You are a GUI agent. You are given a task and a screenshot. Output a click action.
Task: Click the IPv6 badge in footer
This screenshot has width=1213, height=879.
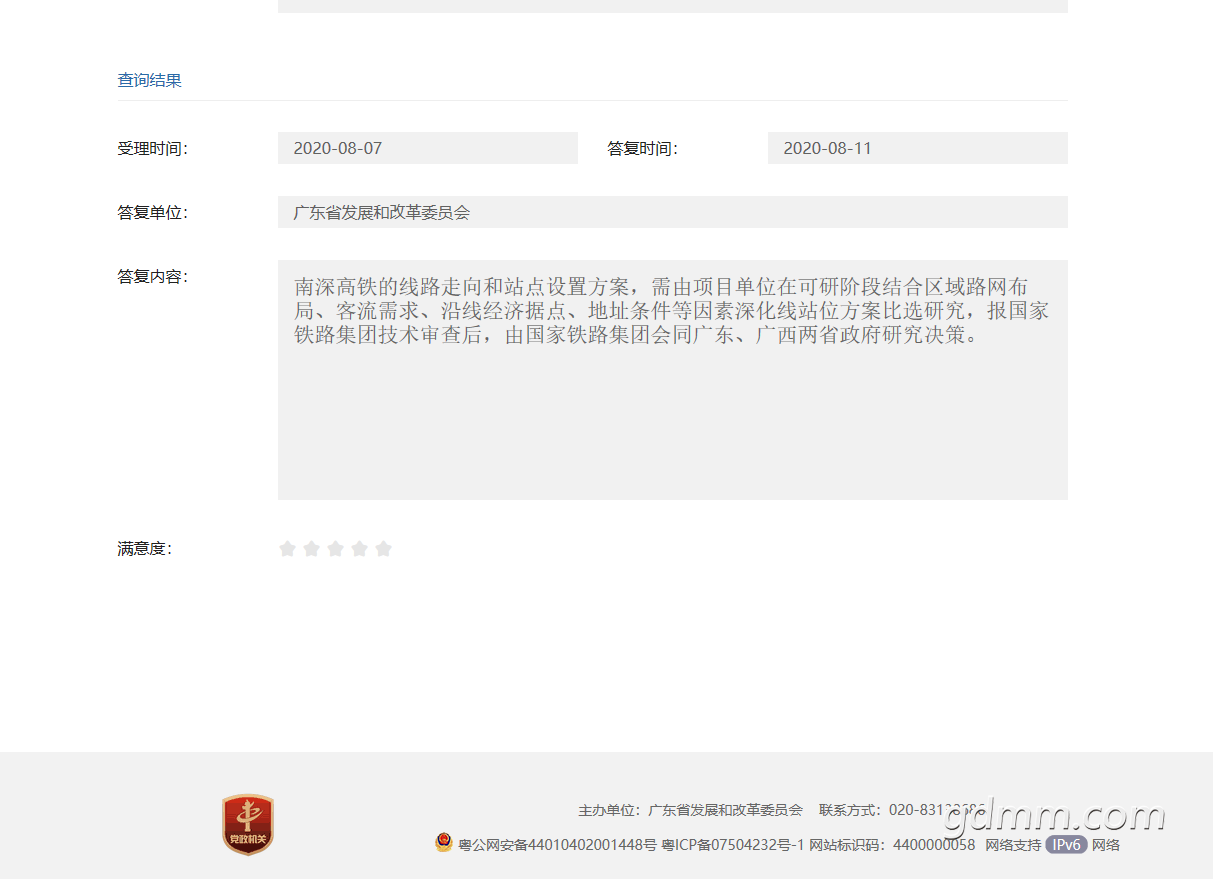tap(1066, 845)
